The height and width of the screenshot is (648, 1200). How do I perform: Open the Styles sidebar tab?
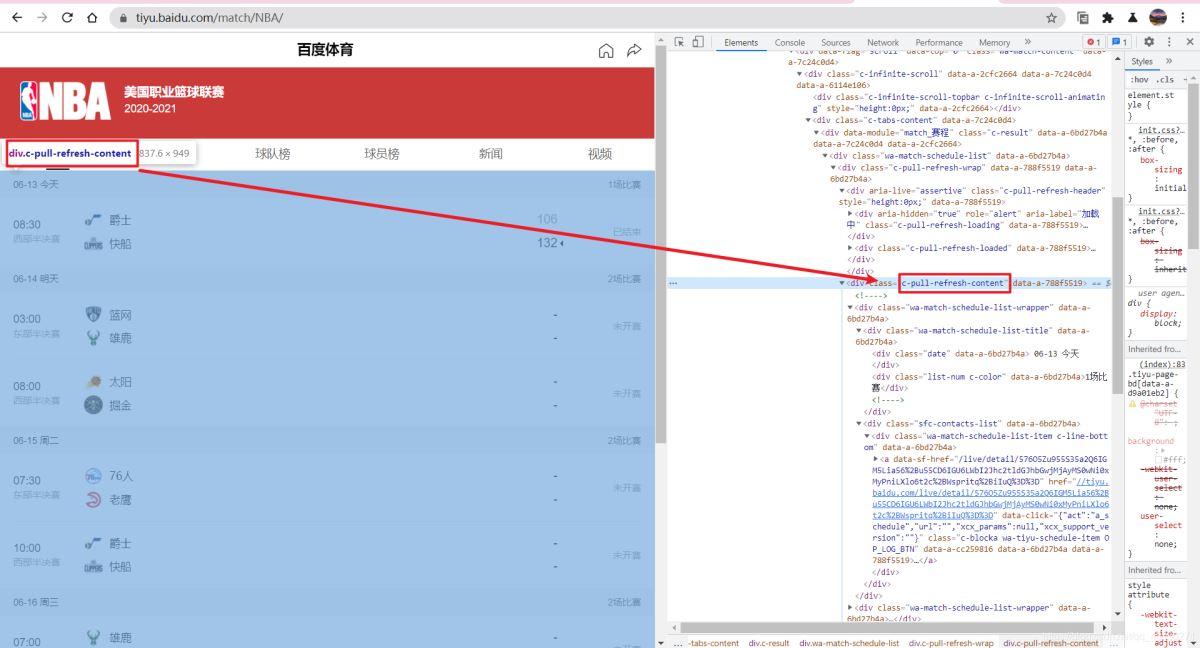[x=1142, y=62]
